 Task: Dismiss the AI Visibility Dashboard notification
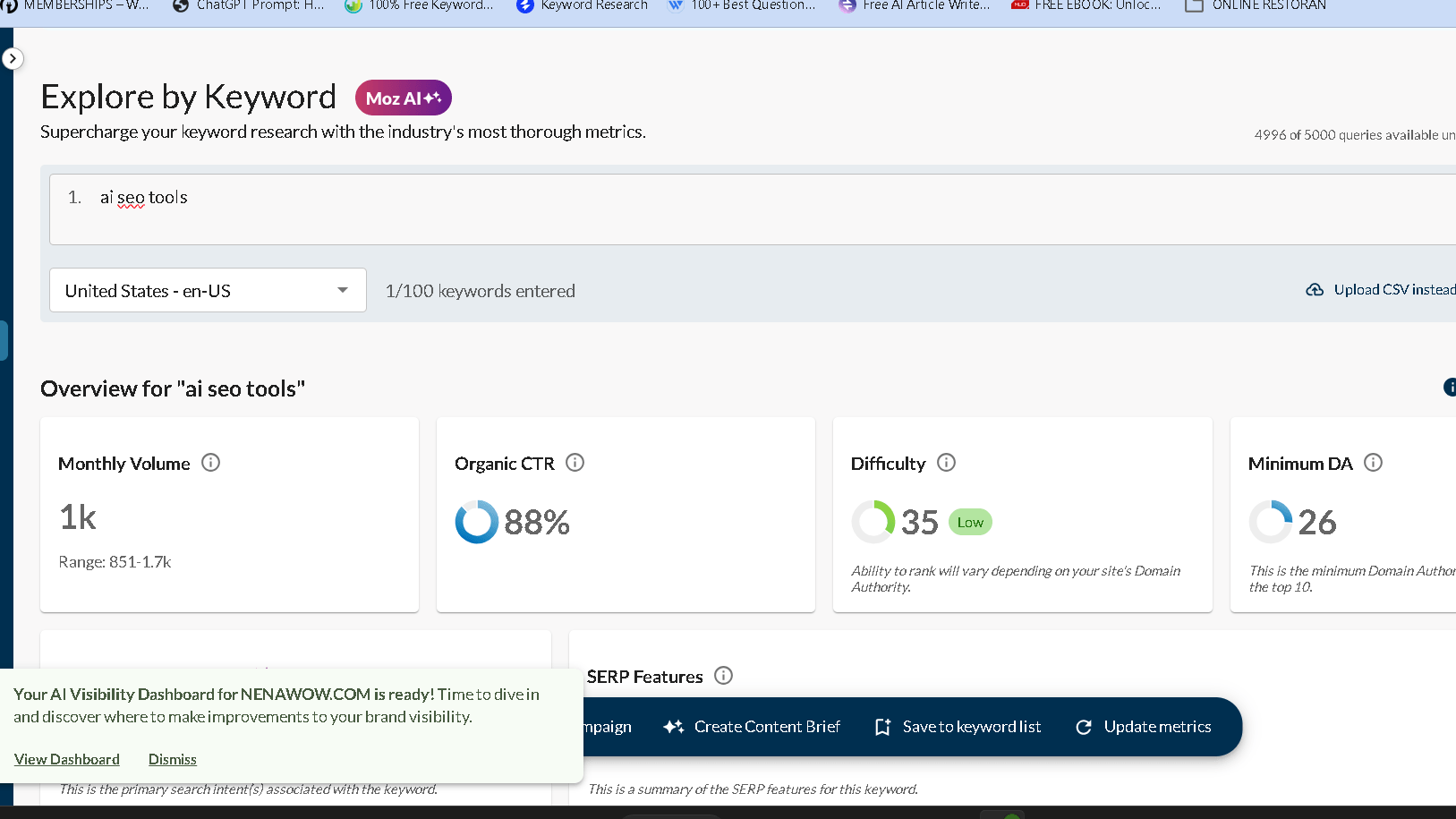tap(172, 759)
